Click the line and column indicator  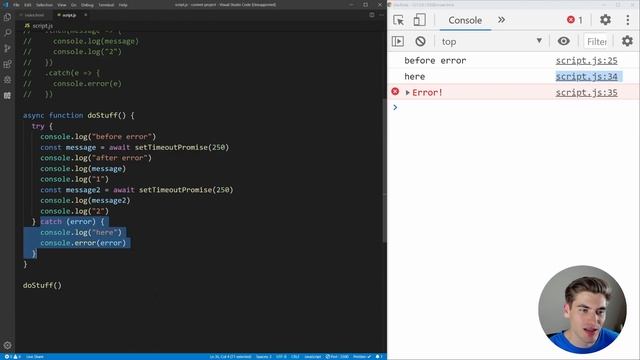(230, 357)
